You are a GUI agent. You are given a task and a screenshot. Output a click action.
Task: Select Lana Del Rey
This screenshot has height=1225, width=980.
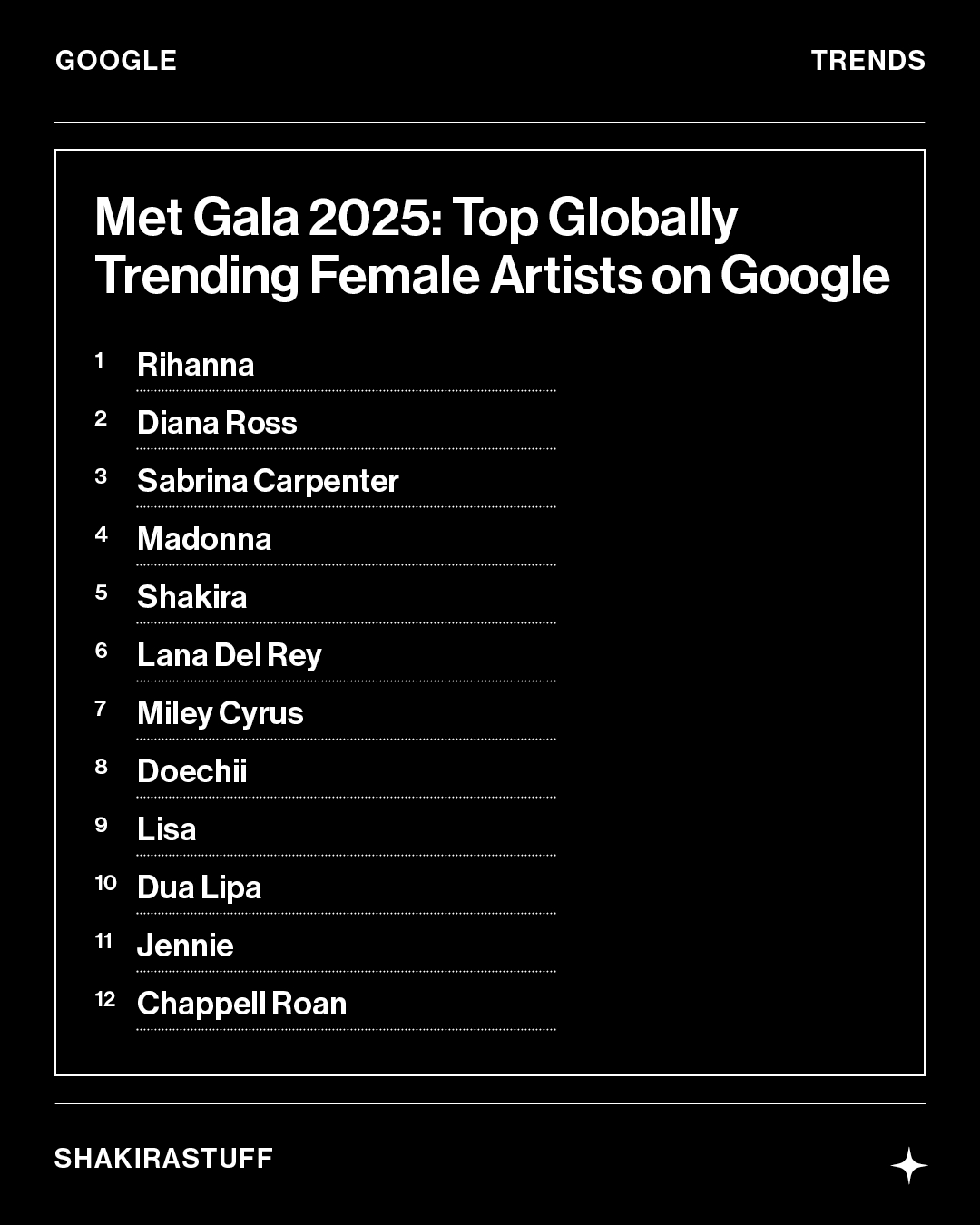229,655
